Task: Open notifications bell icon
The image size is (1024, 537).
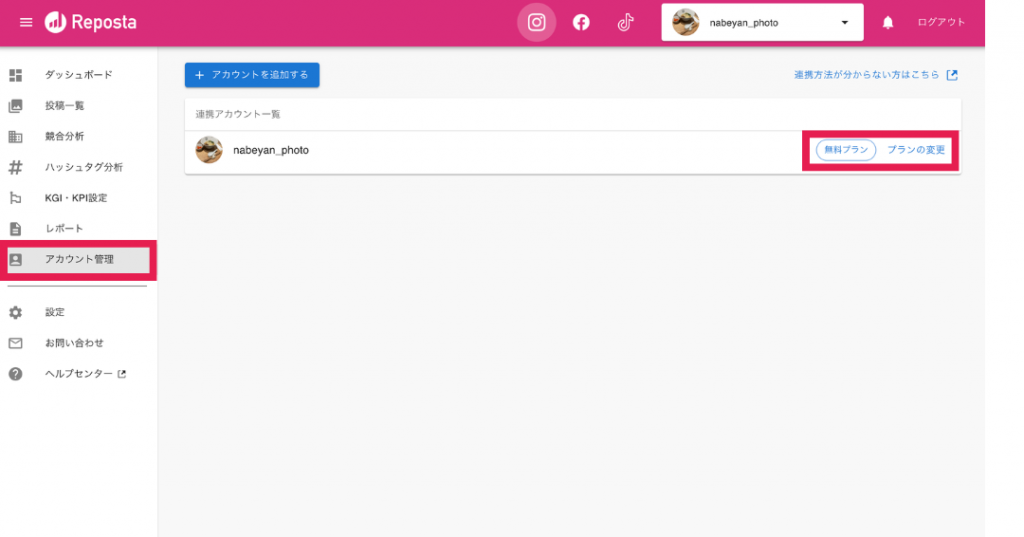Action: [887, 23]
